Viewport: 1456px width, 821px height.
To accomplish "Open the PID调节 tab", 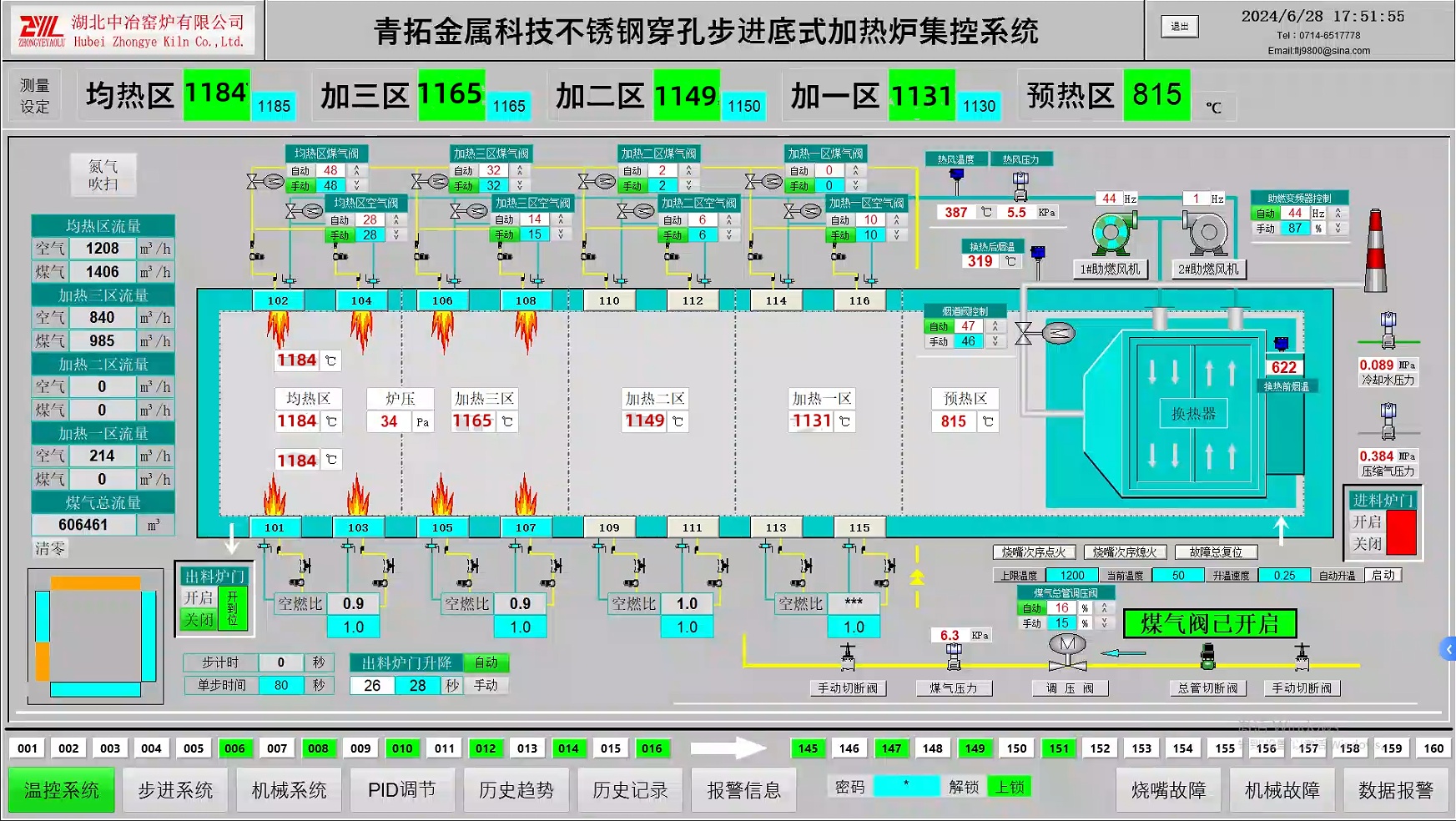I will click(x=401, y=789).
